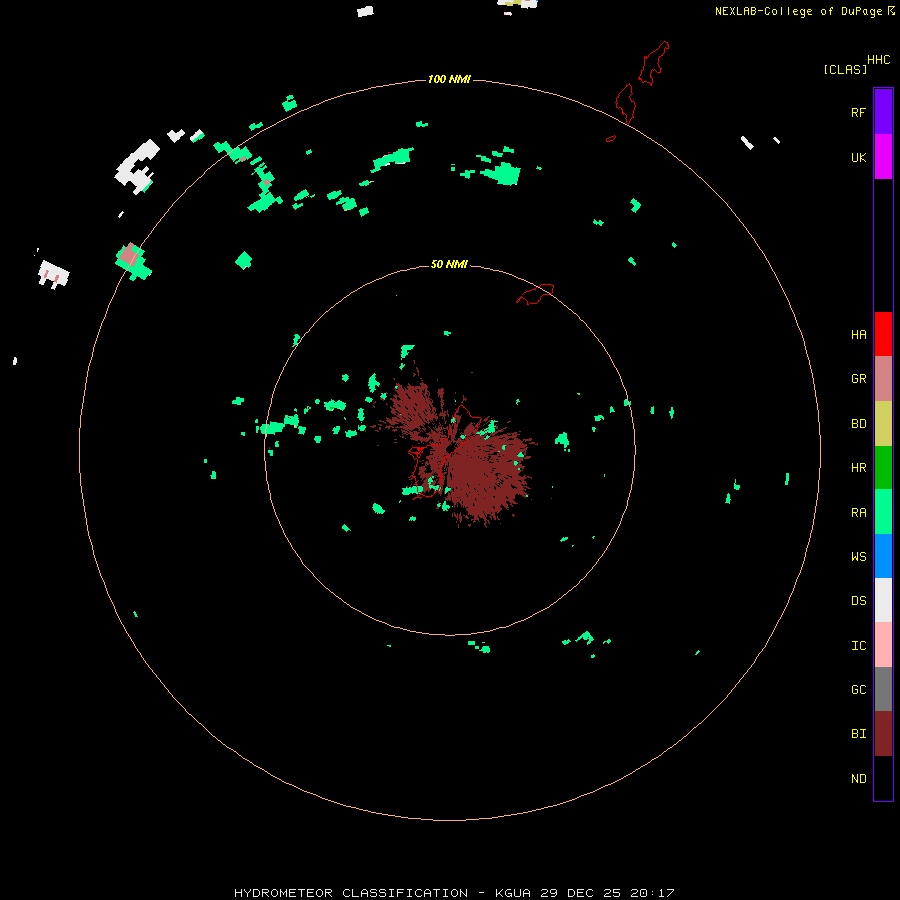The width and height of the screenshot is (900, 900).
Task: Click the UK magenta legend swatch
Action: click(x=883, y=157)
